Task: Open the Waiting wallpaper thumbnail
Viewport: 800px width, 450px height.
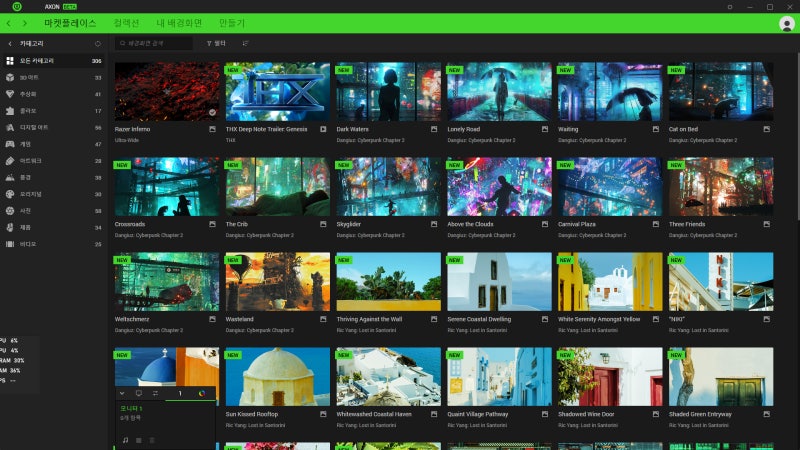Action: (610, 92)
